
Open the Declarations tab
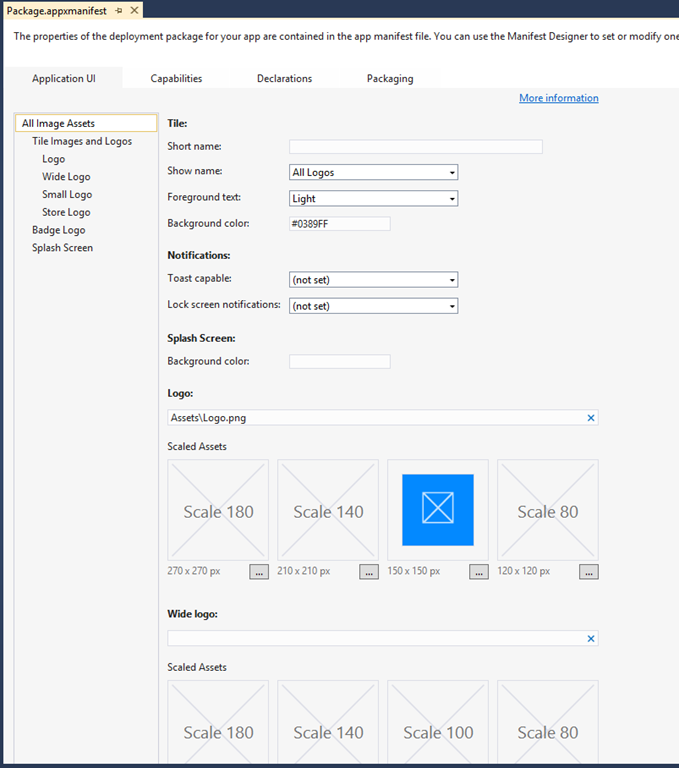point(284,79)
